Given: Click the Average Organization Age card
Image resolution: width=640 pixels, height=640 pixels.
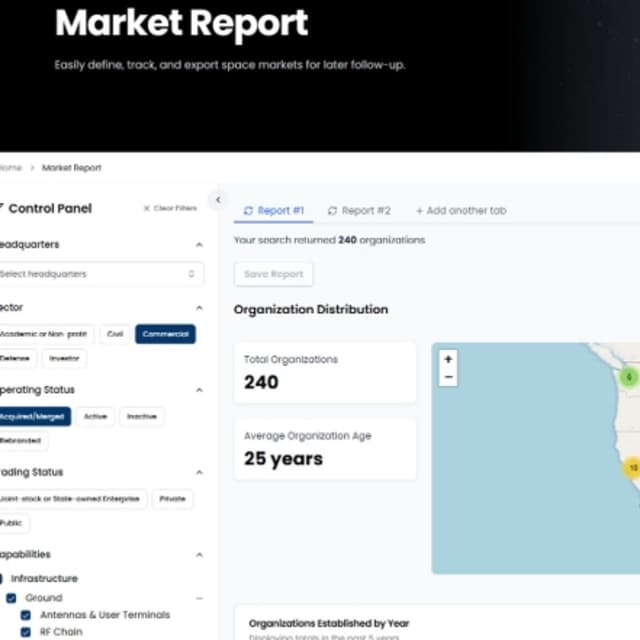Looking at the screenshot, I should [325, 449].
